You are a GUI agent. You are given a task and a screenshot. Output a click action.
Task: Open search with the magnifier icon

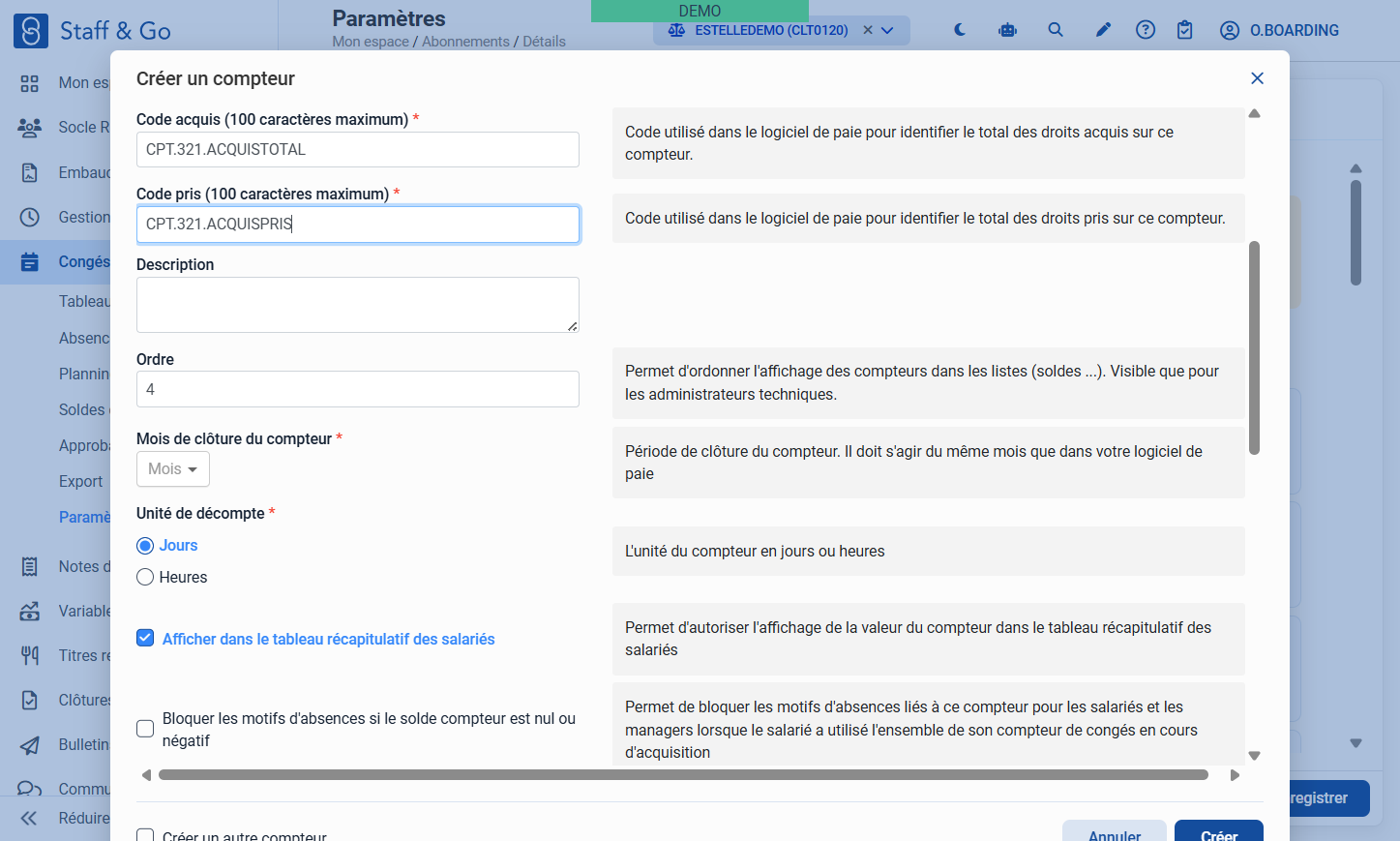[x=1056, y=30]
